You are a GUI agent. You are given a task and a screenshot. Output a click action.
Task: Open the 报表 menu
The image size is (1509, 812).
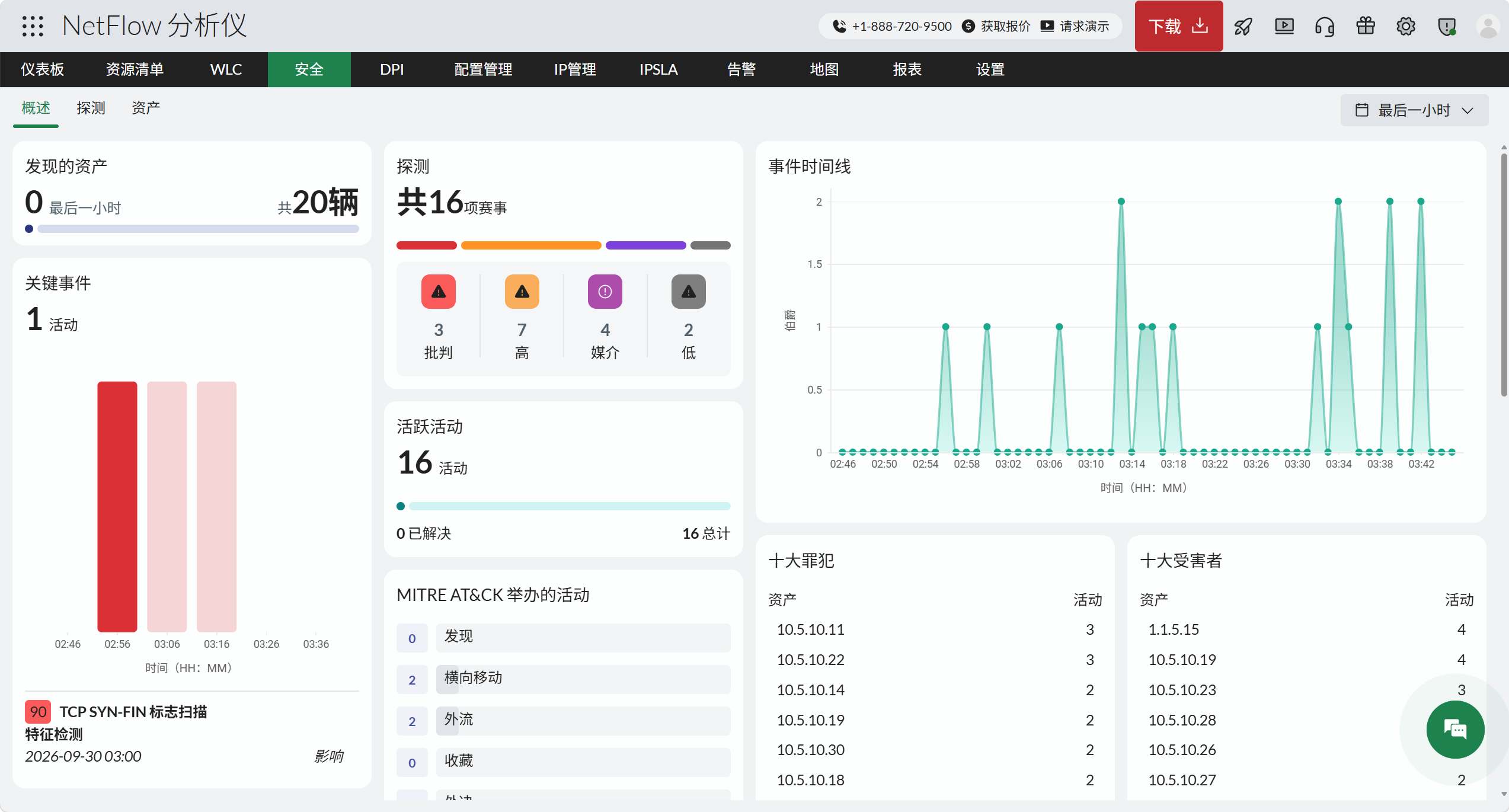pyautogui.click(x=907, y=69)
